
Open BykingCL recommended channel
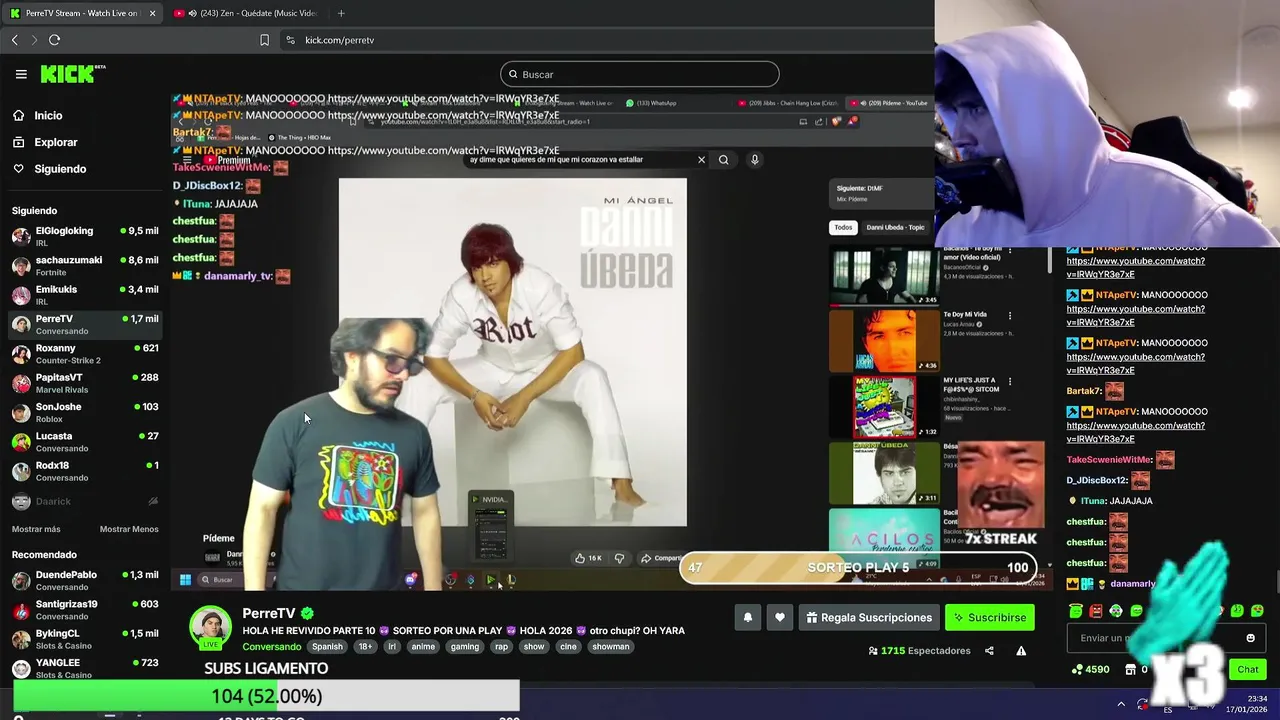[85, 639]
